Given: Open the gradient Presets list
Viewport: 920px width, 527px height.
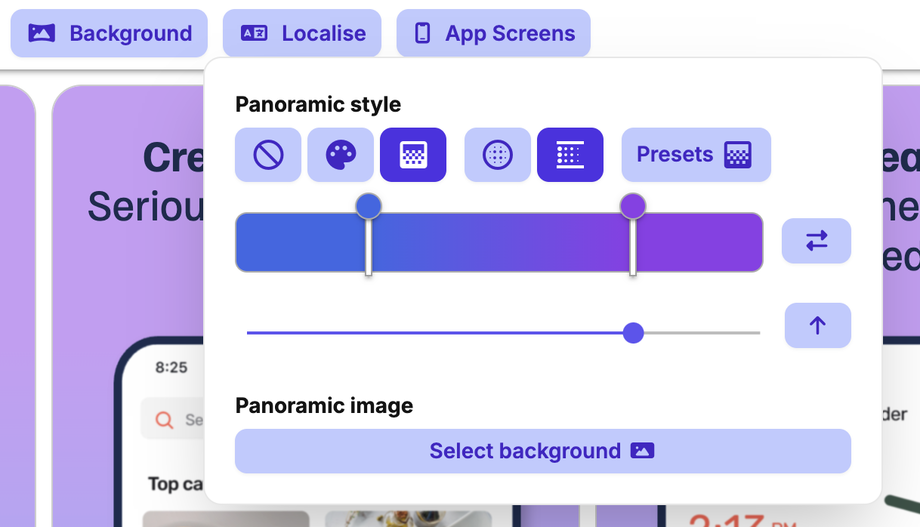Looking at the screenshot, I should (696, 155).
